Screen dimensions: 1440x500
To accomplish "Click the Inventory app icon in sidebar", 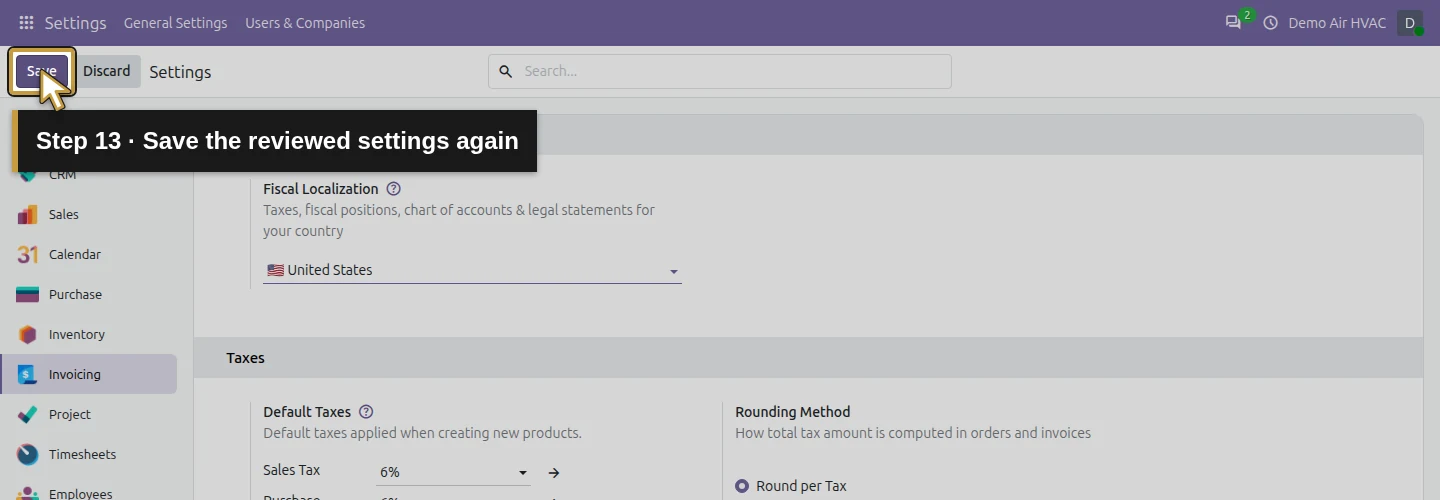I will pyautogui.click(x=28, y=334).
